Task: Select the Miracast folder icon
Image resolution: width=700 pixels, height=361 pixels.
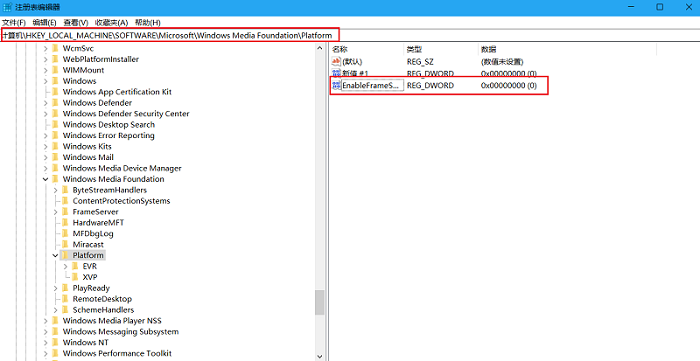Action: [65, 245]
